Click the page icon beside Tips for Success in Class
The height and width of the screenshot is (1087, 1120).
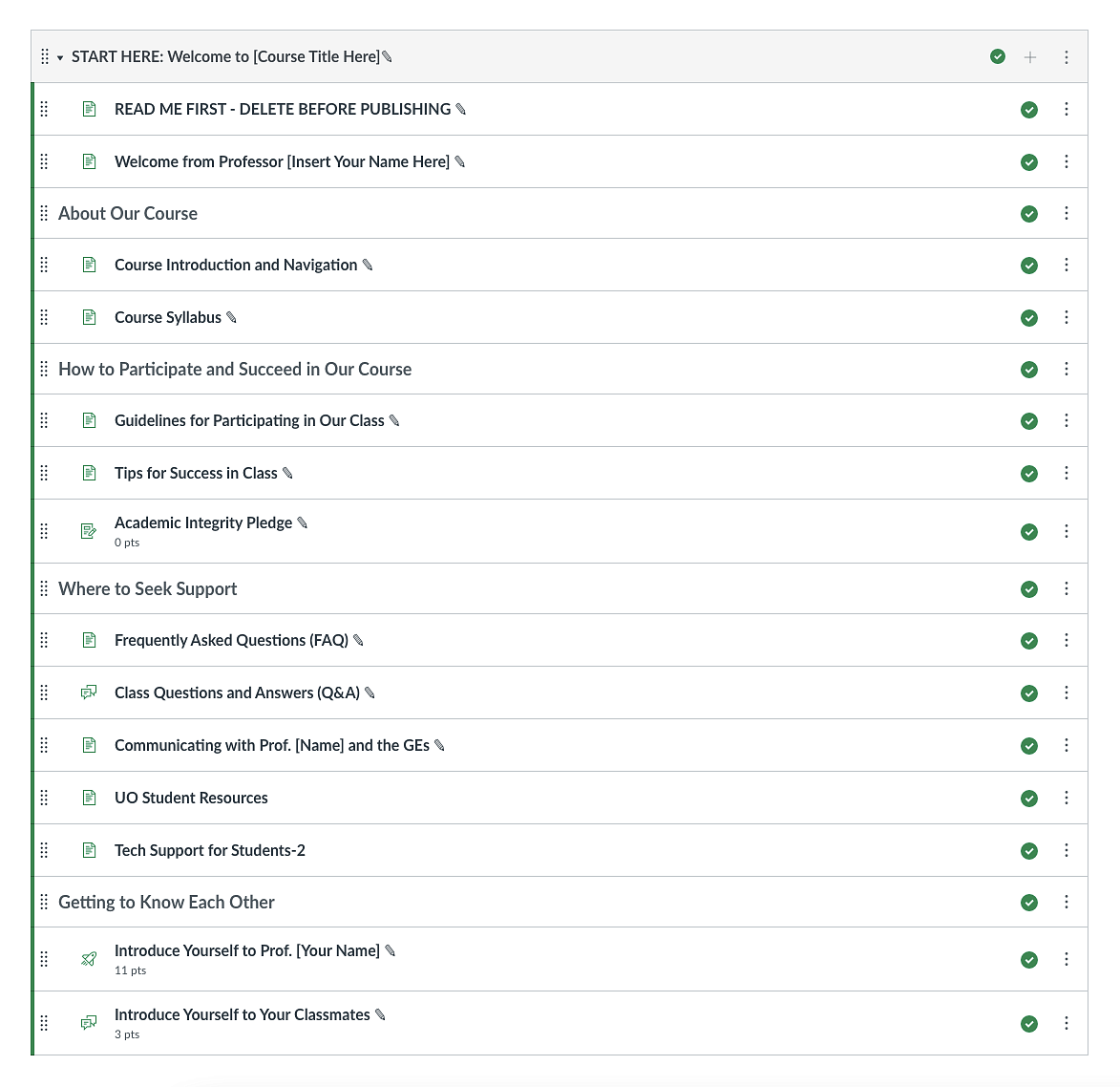(90, 473)
